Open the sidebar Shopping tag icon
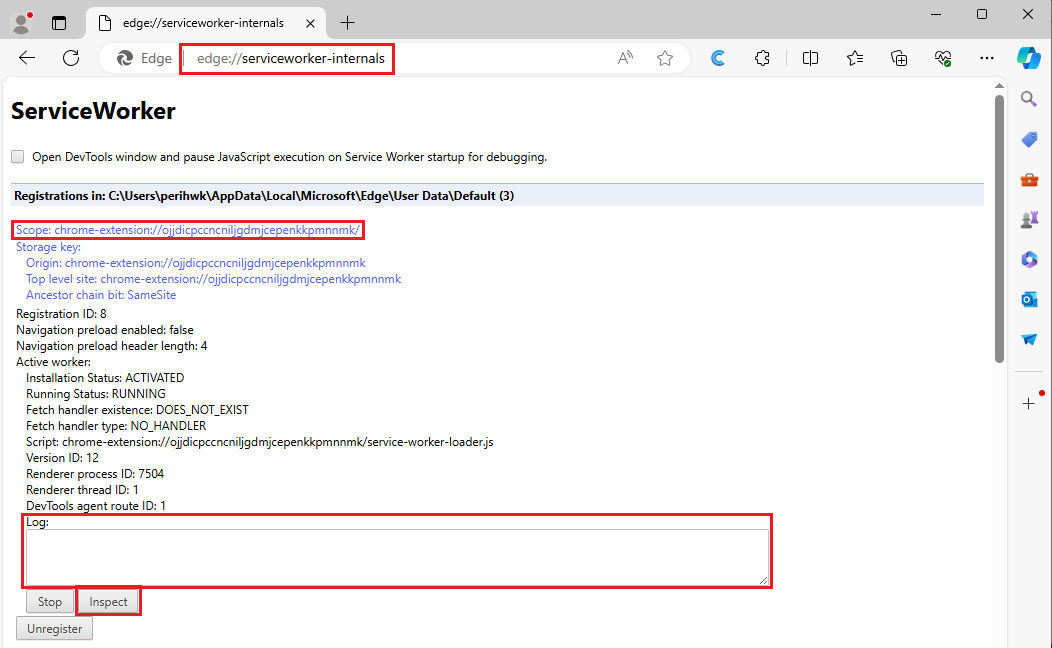The height and width of the screenshot is (648, 1052). tap(1029, 140)
